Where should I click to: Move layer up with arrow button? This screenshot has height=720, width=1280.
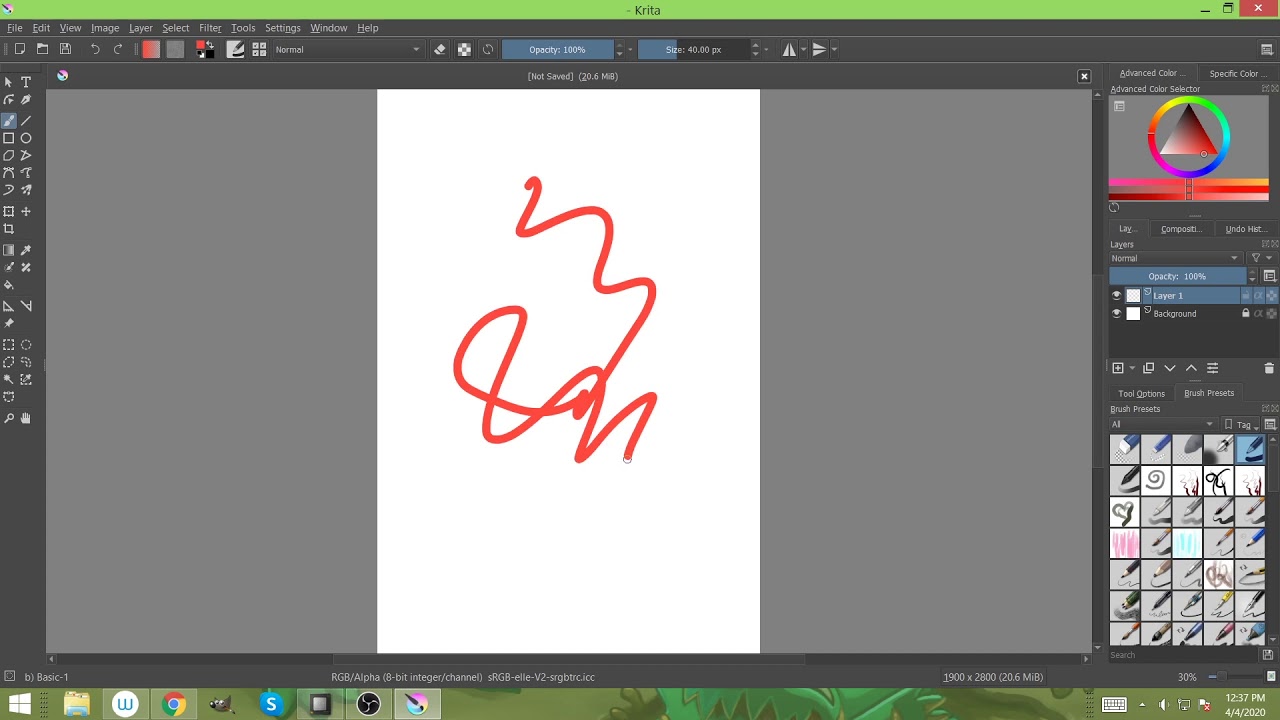(x=1191, y=368)
